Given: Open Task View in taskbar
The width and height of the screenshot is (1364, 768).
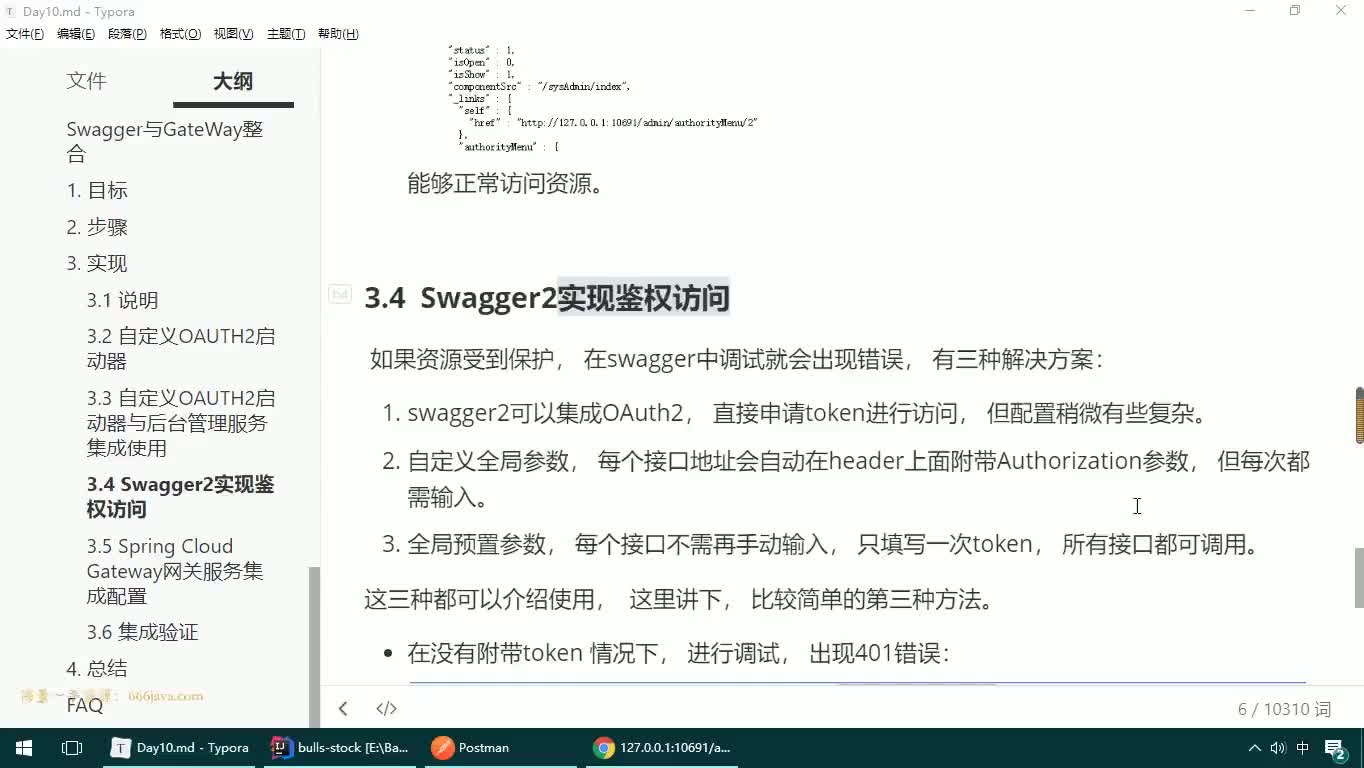Looking at the screenshot, I should coord(72,748).
